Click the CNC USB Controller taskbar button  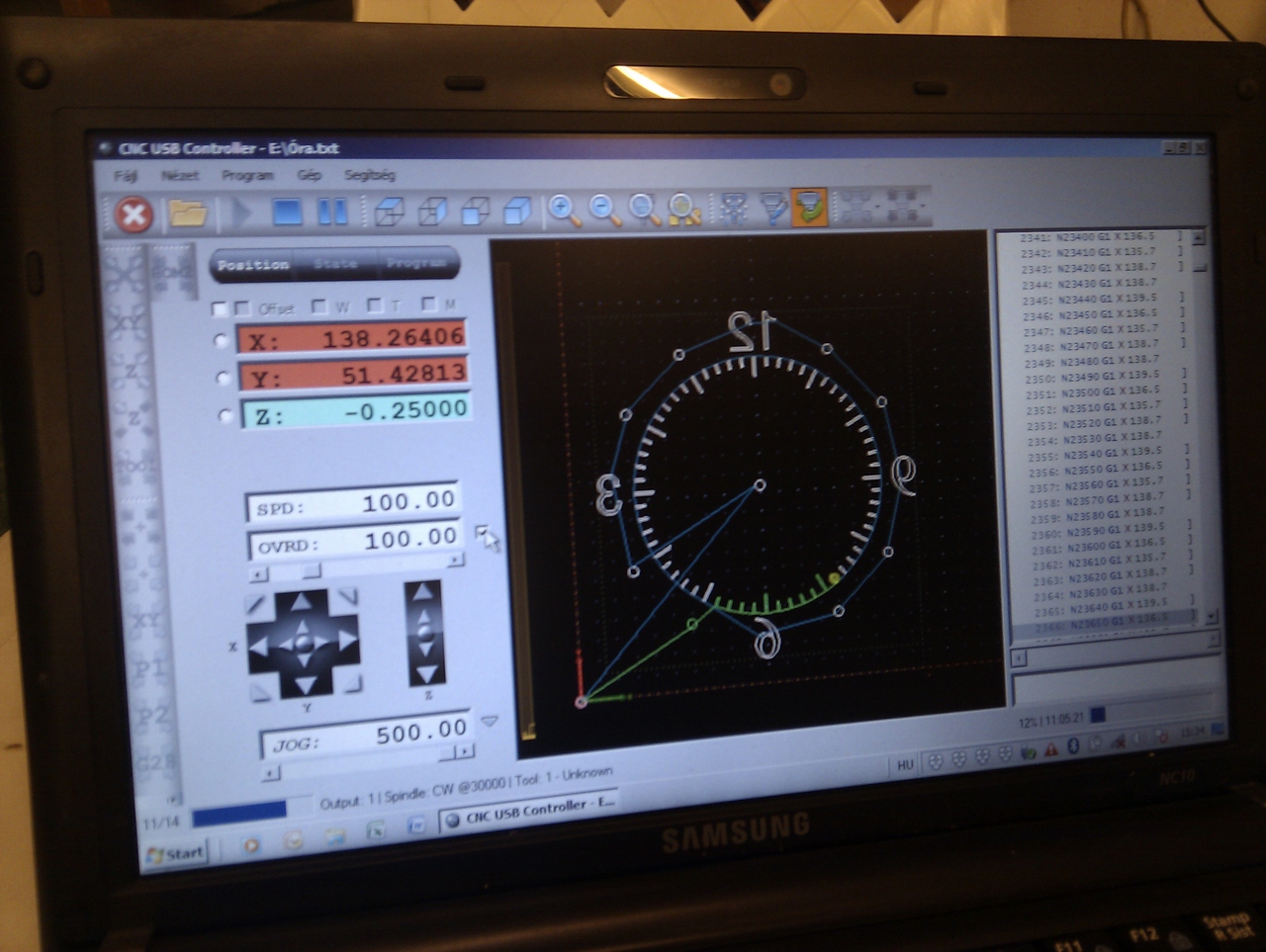(531, 813)
